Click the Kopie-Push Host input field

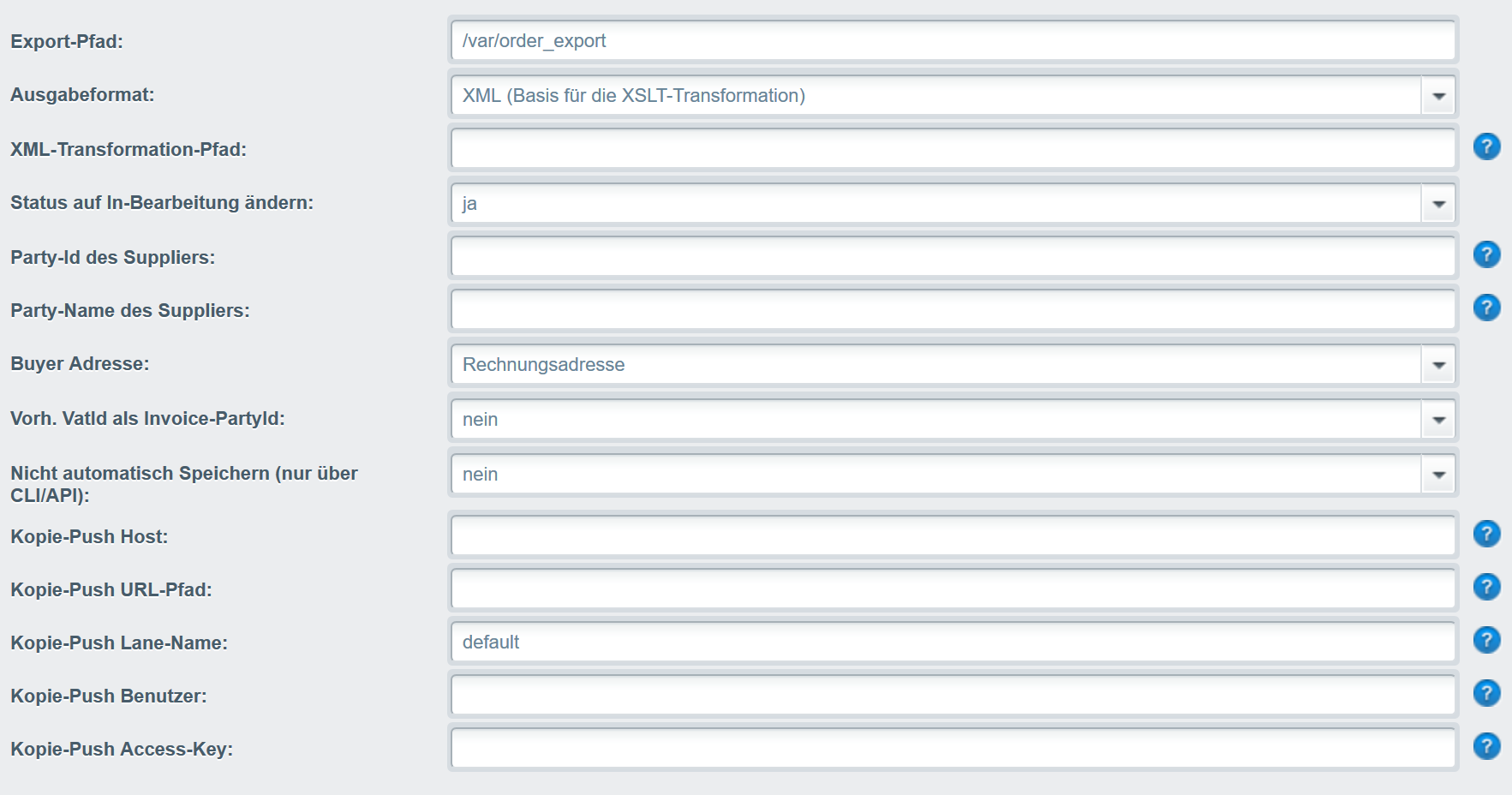click(x=952, y=536)
